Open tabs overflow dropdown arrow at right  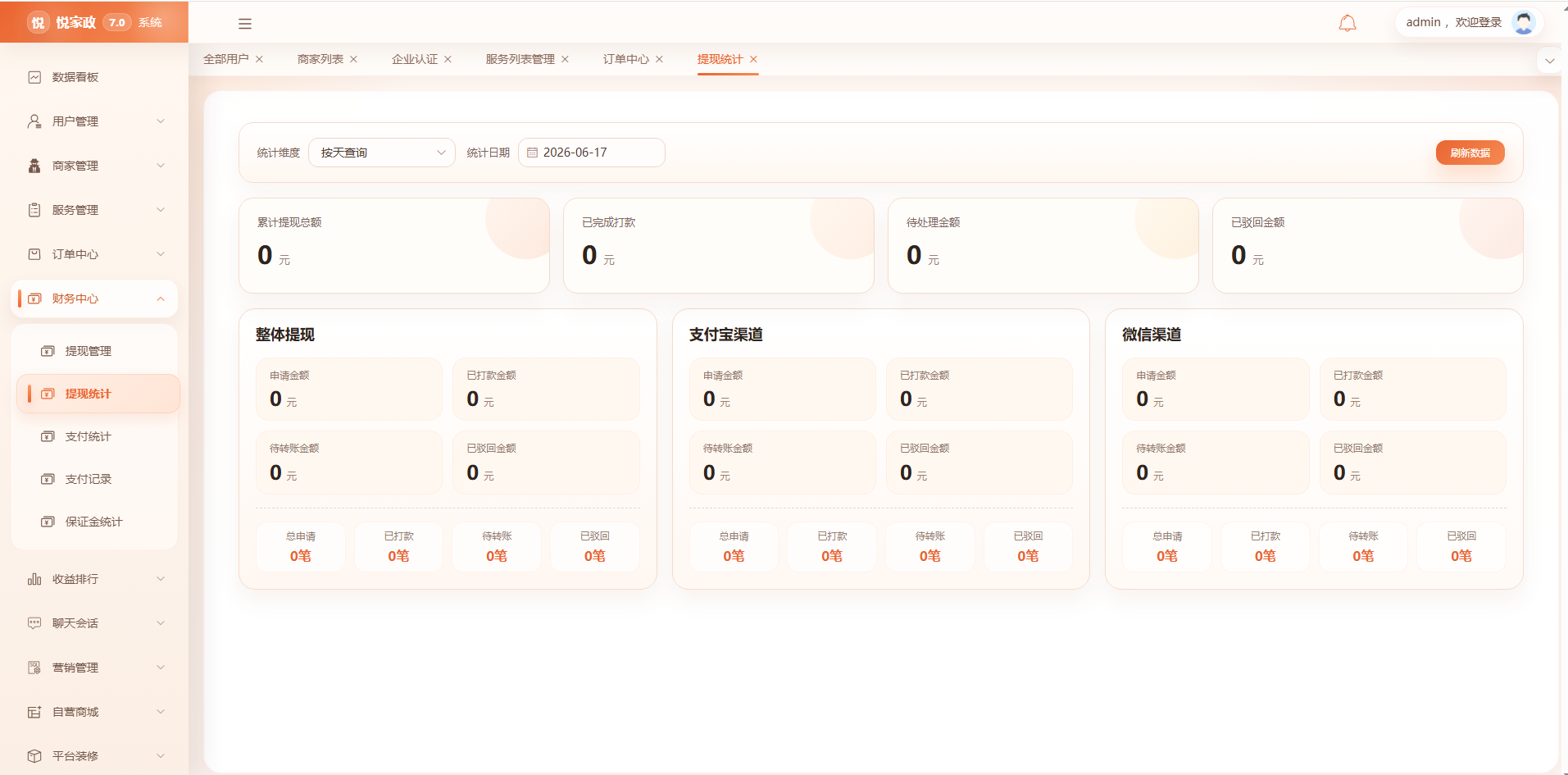click(1549, 62)
